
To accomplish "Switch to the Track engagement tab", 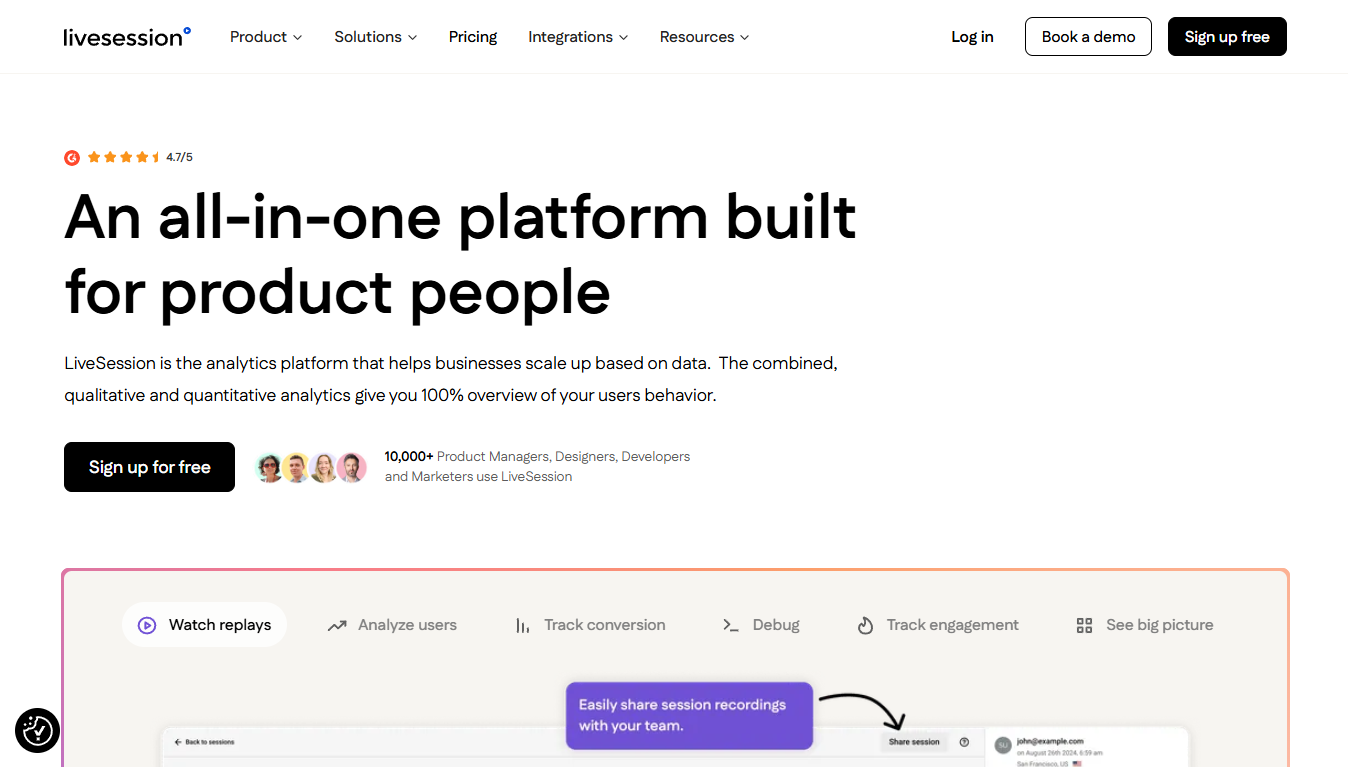I will click(x=938, y=625).
